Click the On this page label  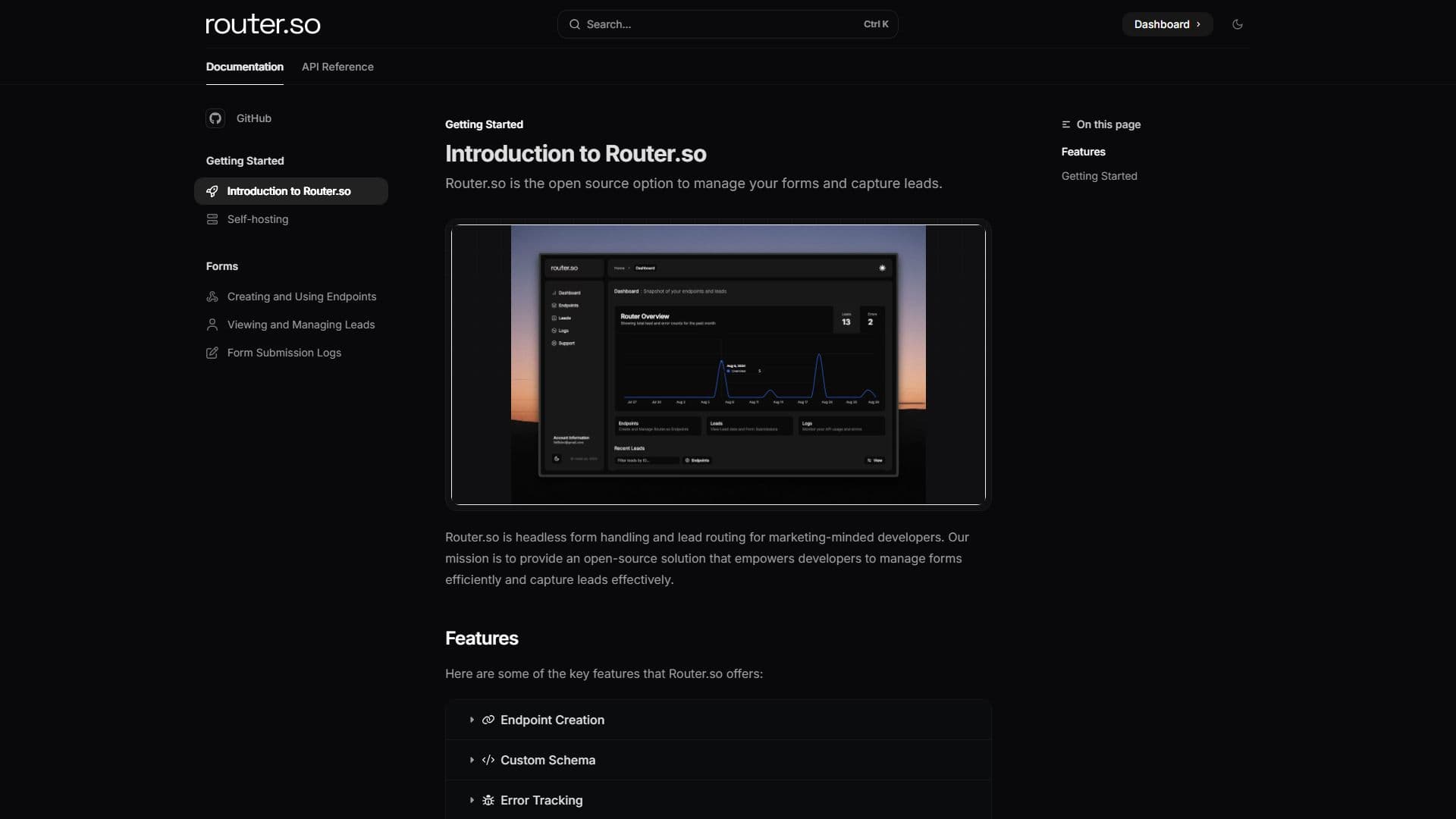coord(1109,124)
